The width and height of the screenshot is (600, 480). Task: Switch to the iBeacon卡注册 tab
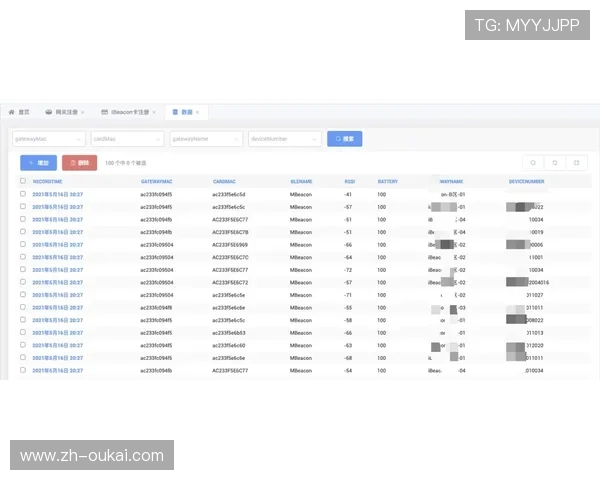(130, 112)
